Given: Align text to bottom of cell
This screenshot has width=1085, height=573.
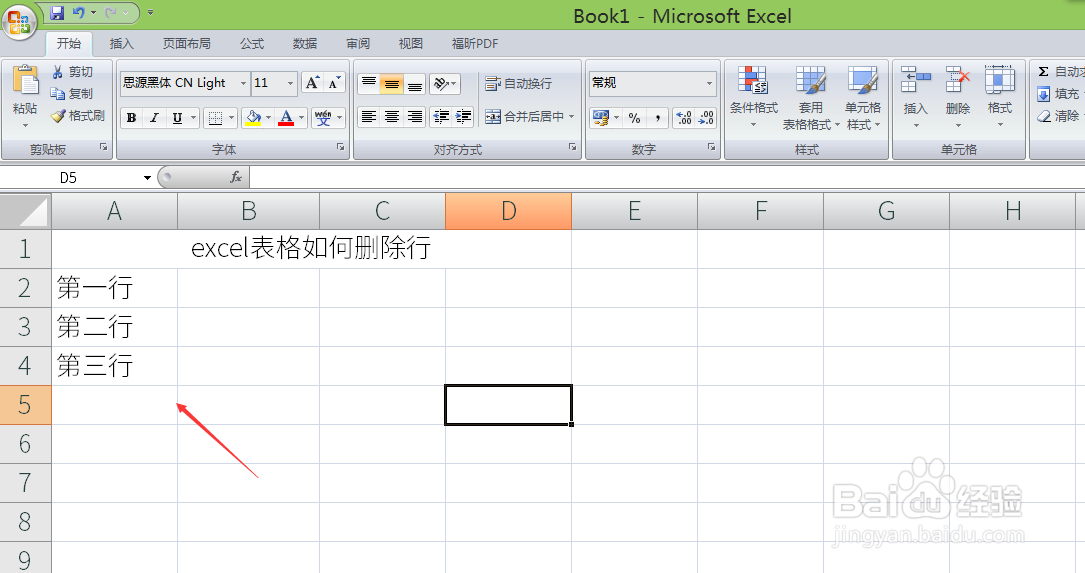Looking at the screenshot, I should [x=414, y=84].
